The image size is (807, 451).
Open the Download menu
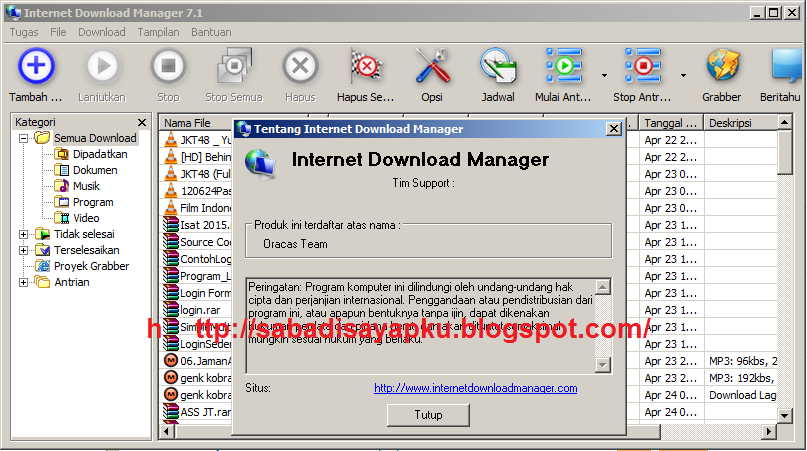pyautogui.click(x=101, y=32)
